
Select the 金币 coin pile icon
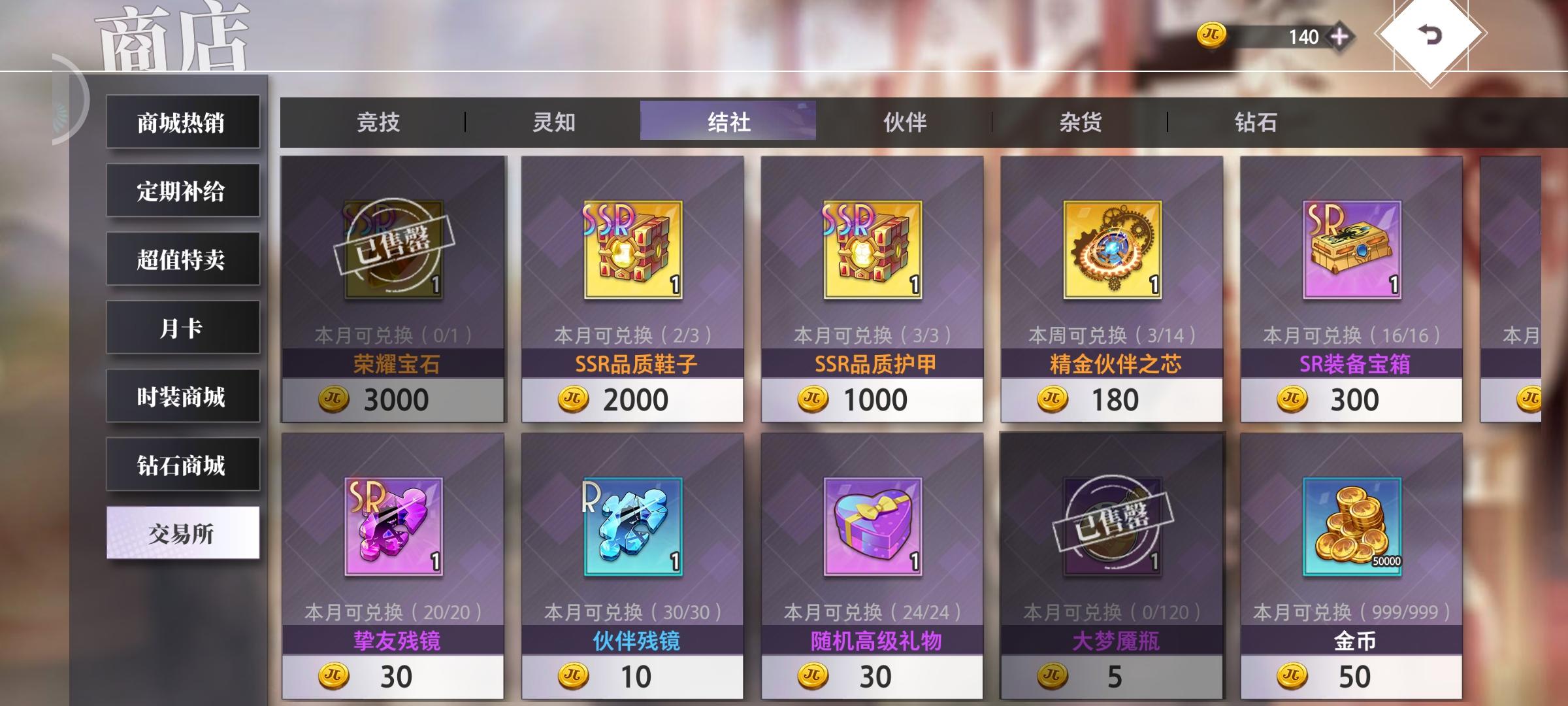[x=1352, y=526]
